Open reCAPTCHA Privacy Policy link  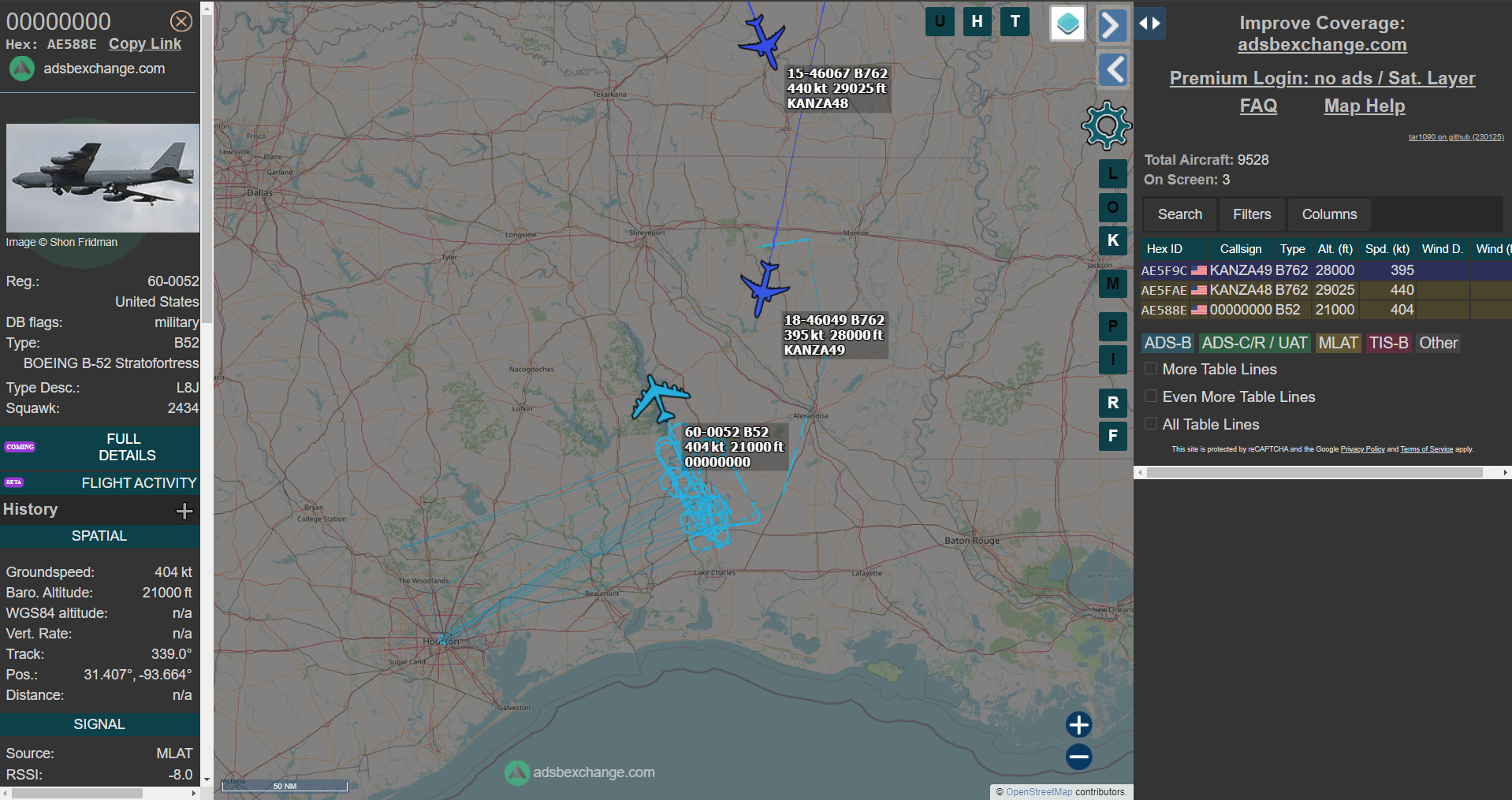(1362, 449)
